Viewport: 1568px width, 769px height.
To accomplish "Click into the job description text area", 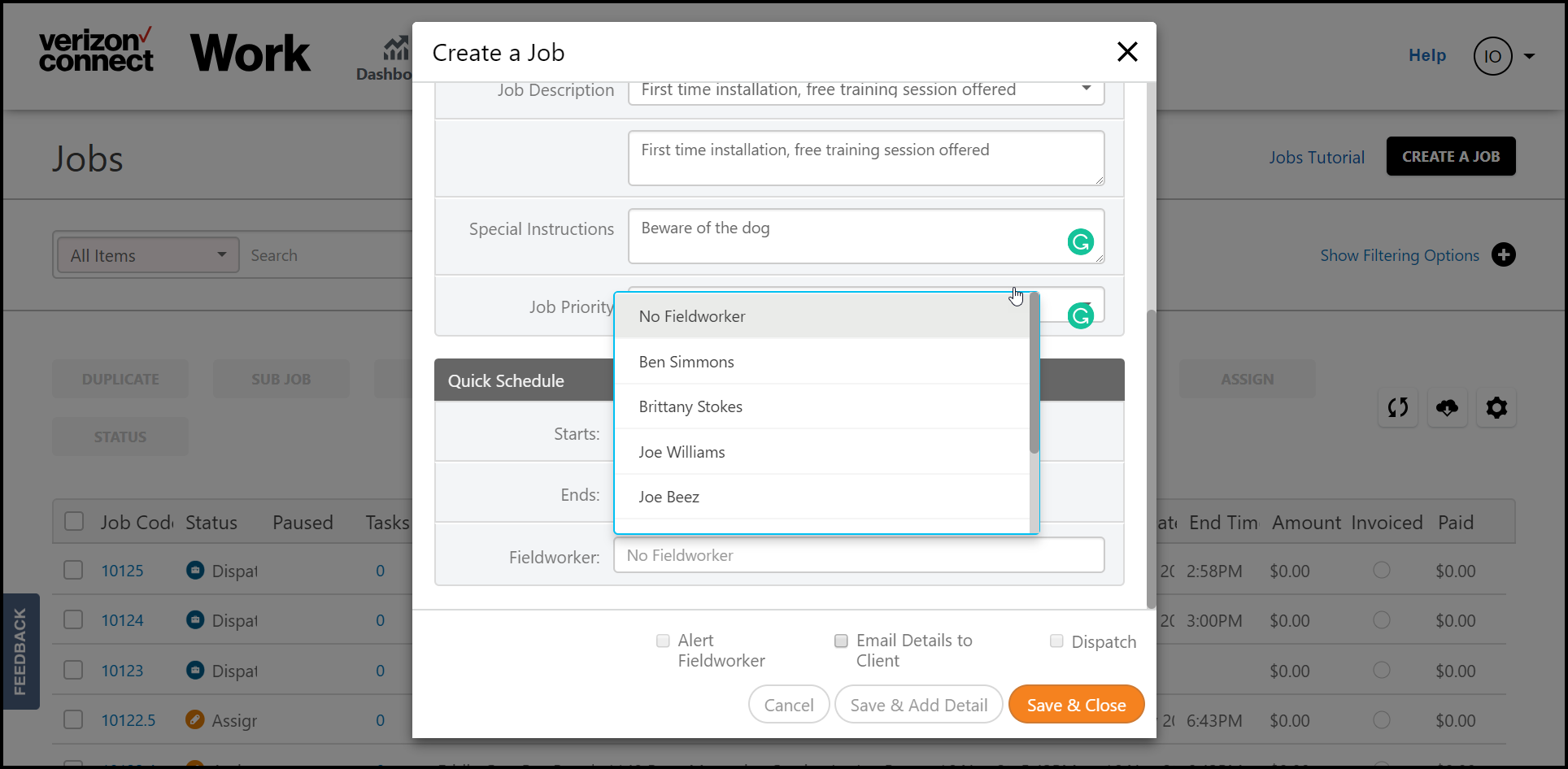I will pos(866,158).
